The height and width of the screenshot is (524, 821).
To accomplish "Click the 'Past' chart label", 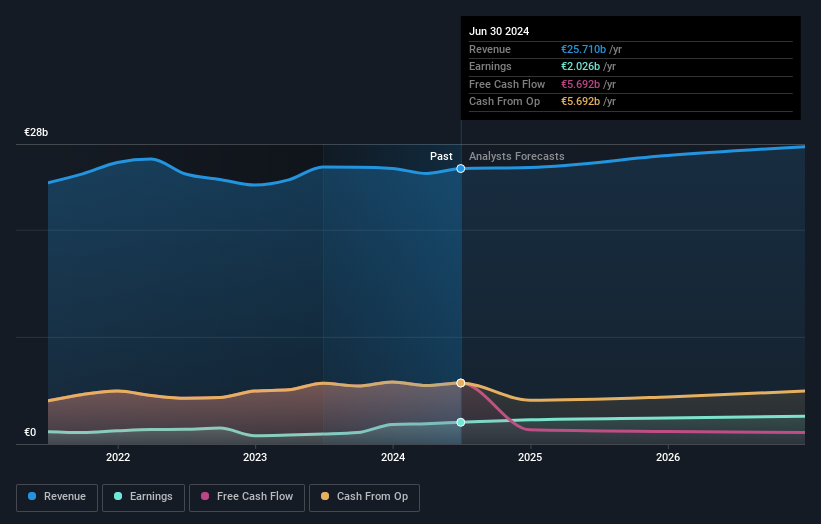I will (x=441, y=156).
